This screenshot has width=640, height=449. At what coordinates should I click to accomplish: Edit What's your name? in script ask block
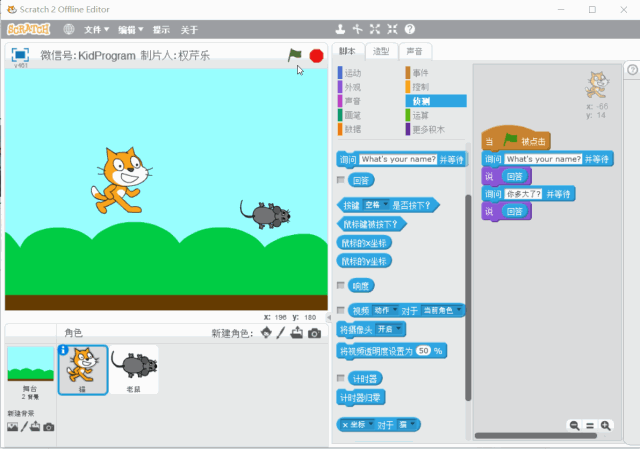543,159
